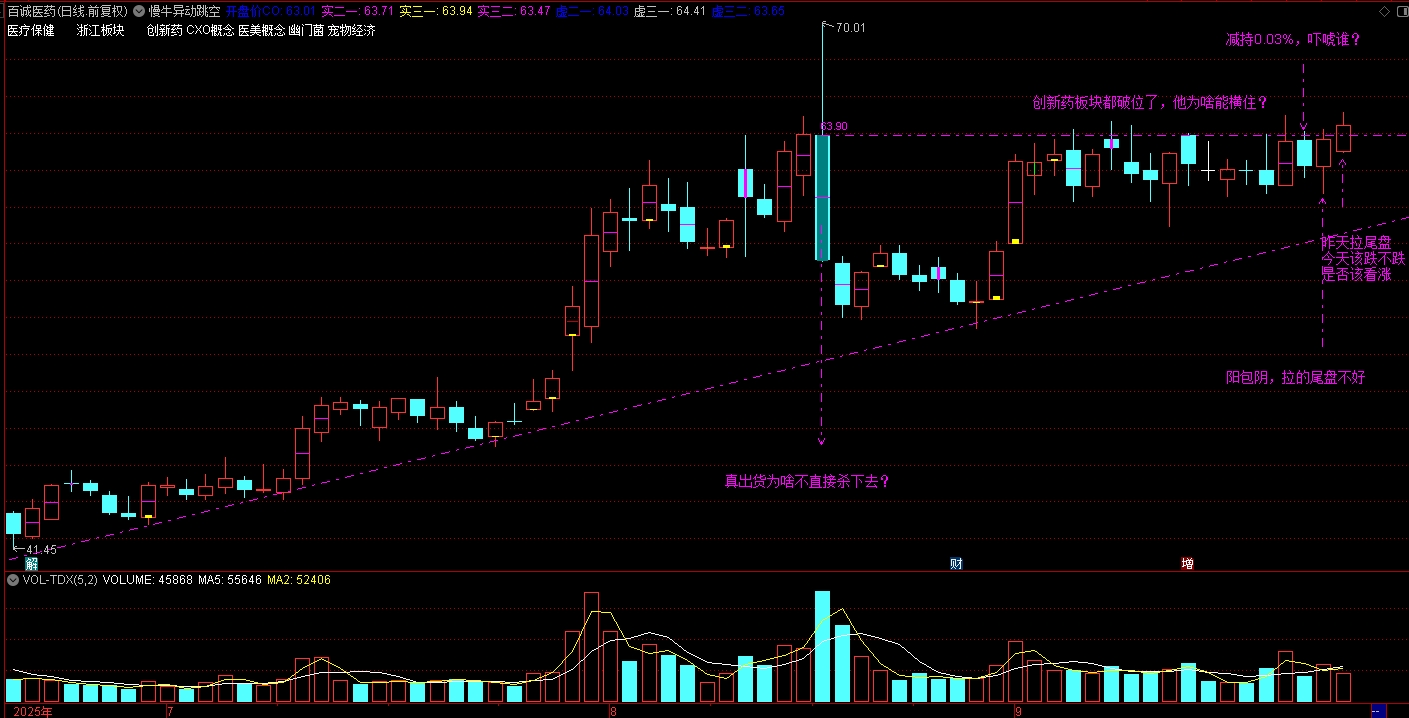This screenshot has width=1409, height=718.
Task: Click the 开盘价CO: 63.01 value
Action: click(x=270, y=11)
